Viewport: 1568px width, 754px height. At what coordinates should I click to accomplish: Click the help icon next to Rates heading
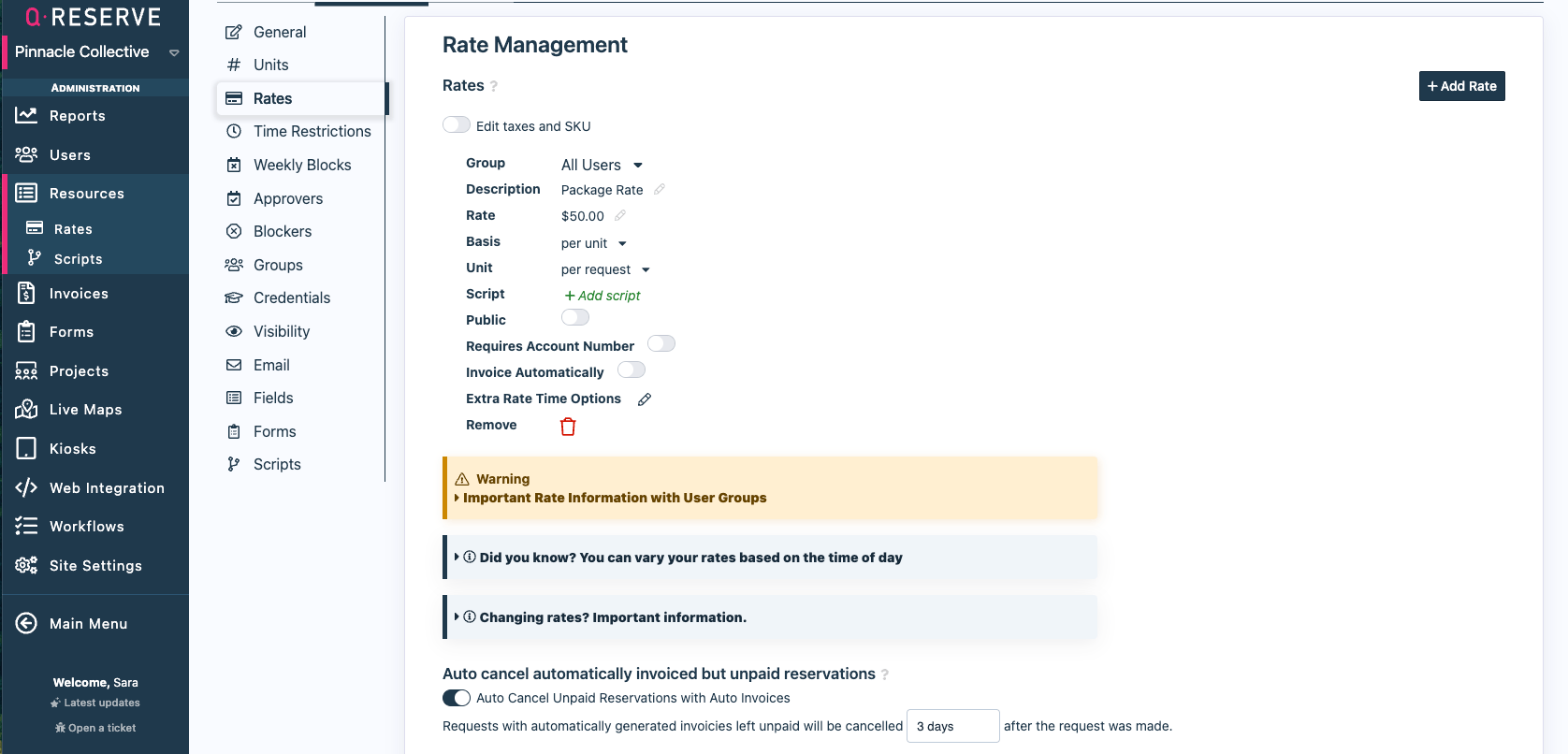[x=494, y=86]
